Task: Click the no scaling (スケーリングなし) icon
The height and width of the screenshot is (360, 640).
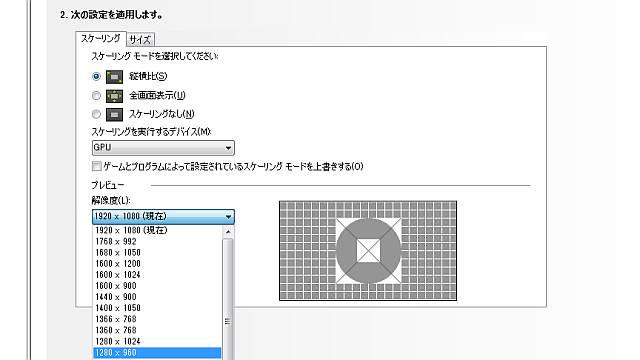Action: point(114,115)
